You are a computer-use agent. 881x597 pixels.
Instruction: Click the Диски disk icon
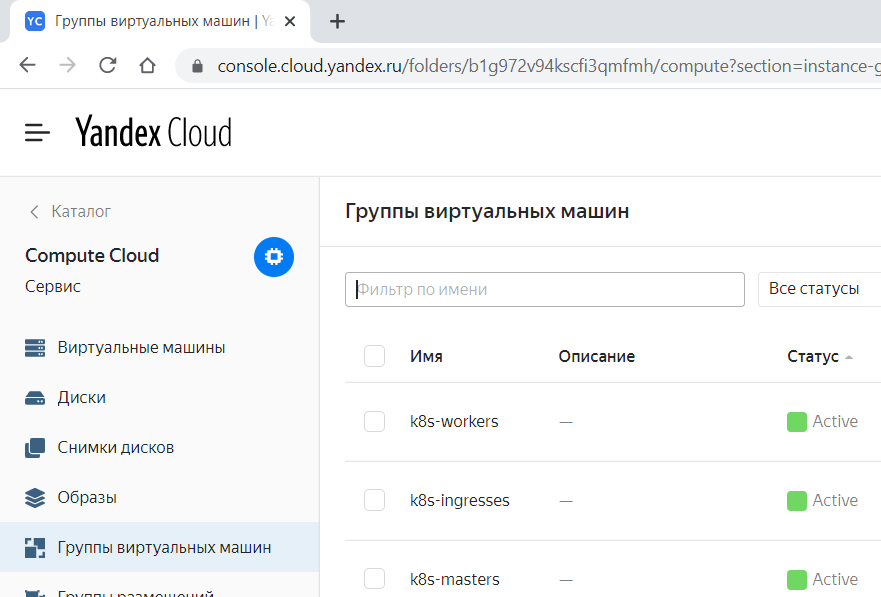[x=35, y=398]
